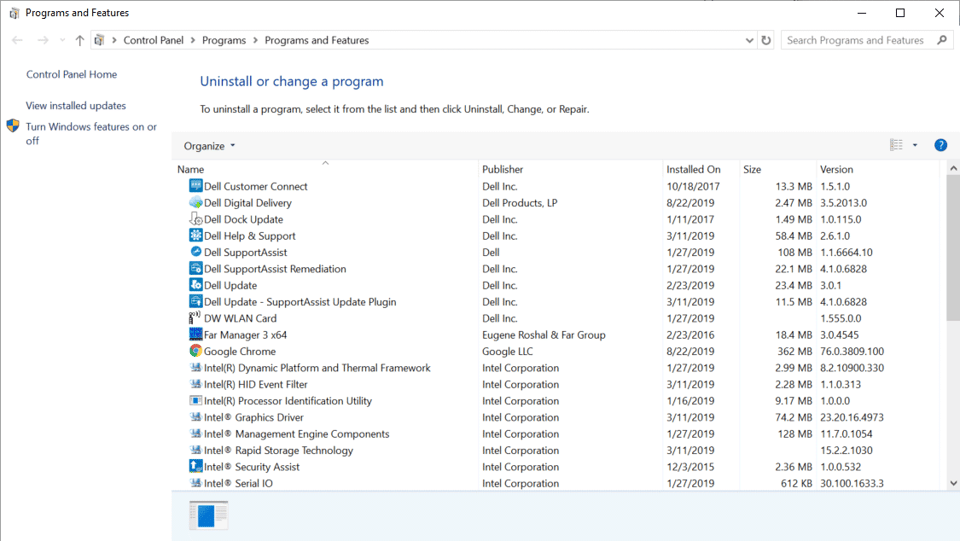Click the Dell Update program icon

pos(195,285)
